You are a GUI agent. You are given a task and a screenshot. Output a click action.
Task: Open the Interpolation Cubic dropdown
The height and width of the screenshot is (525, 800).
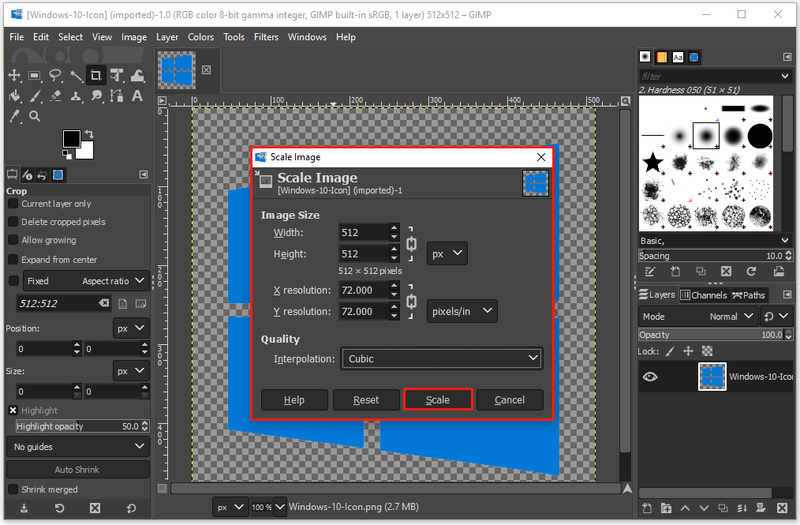point(442,359)
